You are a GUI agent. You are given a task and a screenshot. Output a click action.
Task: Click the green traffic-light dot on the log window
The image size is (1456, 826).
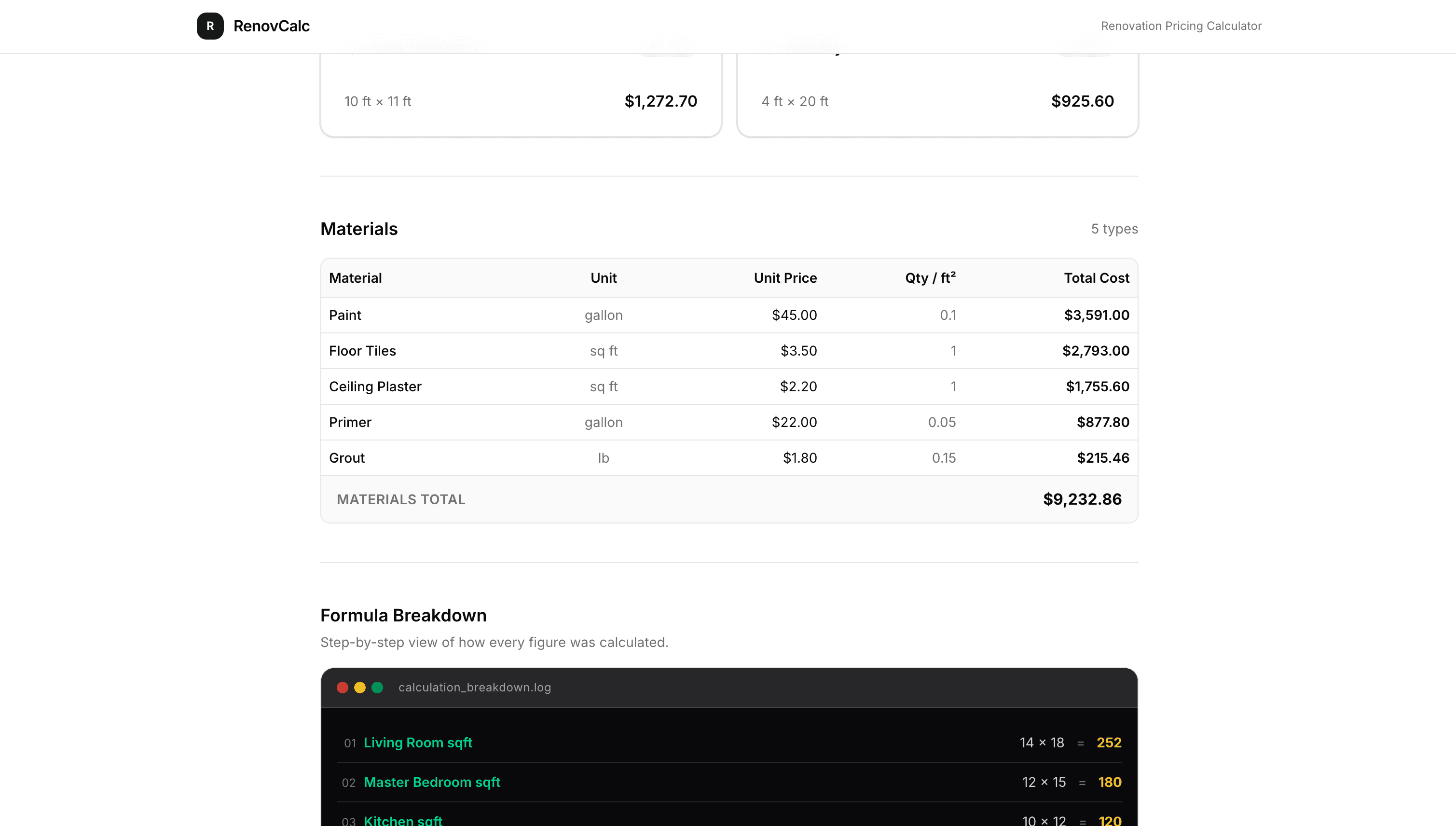tap(377, 687)
